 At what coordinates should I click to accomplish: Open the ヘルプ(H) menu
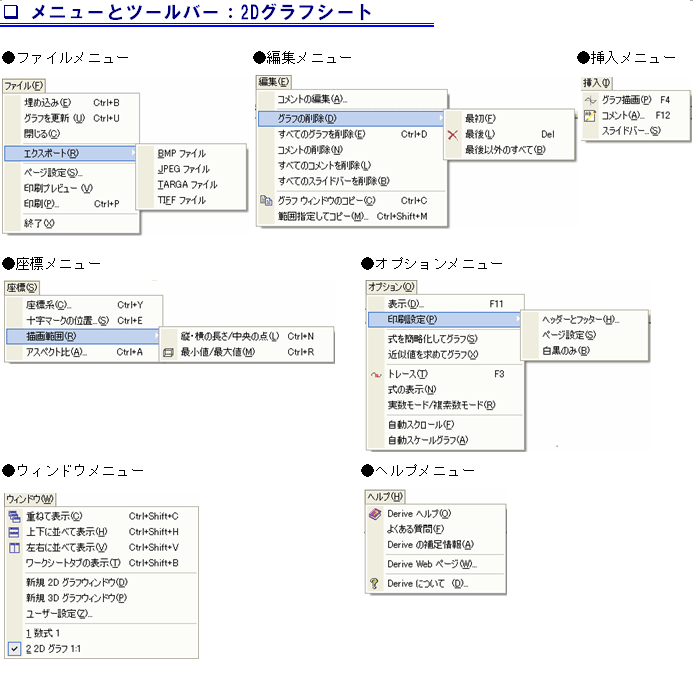coord(385,497)
